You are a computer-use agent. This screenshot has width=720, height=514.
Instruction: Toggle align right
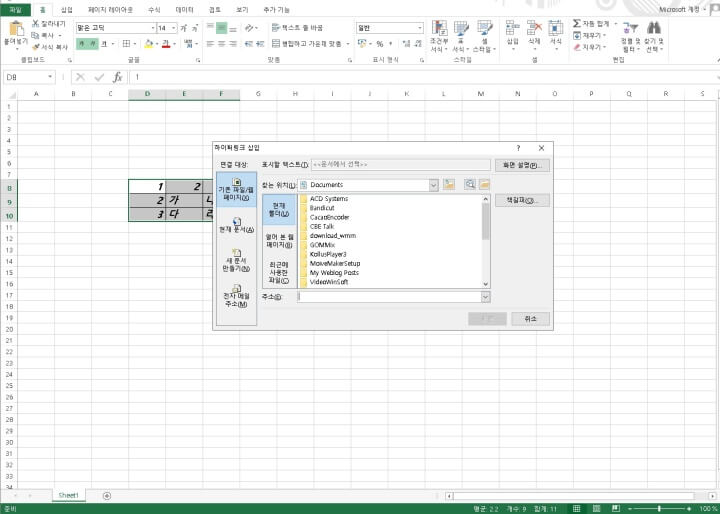(x=233, y=44)
